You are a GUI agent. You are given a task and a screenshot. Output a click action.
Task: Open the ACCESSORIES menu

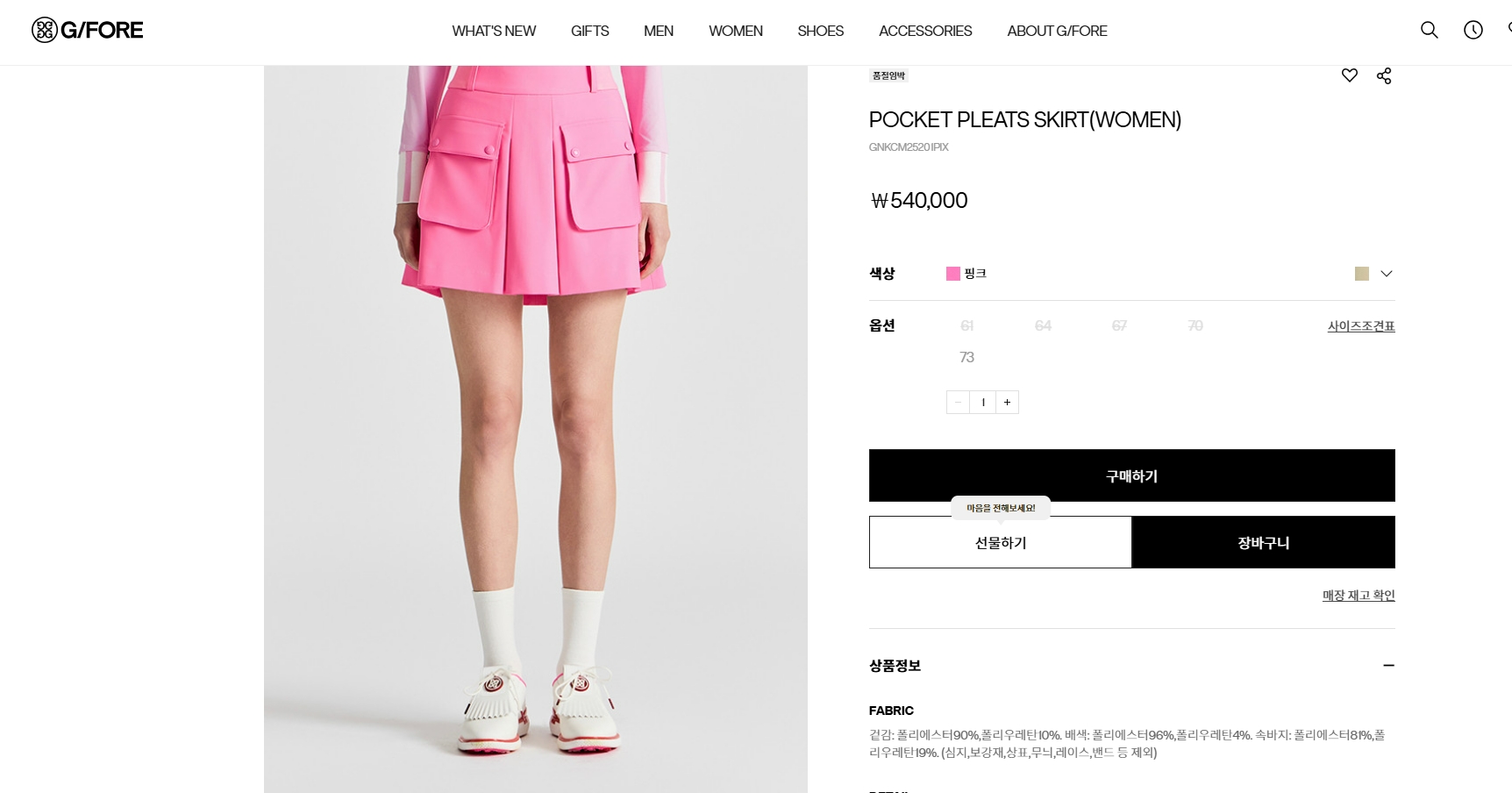click(924, 31)
